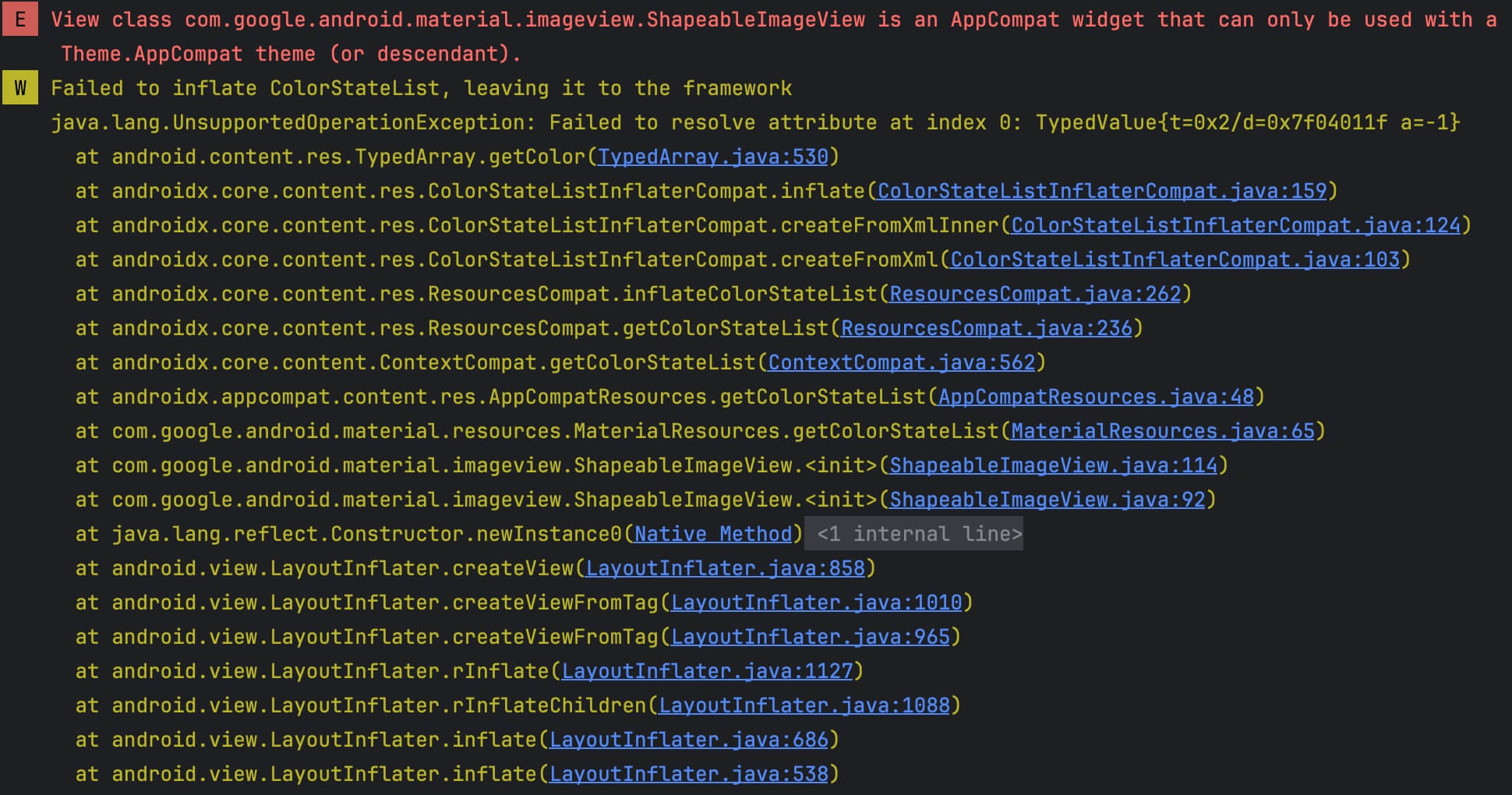Open the LayoutInflater.java:538 link
The image size is (1512, 795).
(688, 774)
